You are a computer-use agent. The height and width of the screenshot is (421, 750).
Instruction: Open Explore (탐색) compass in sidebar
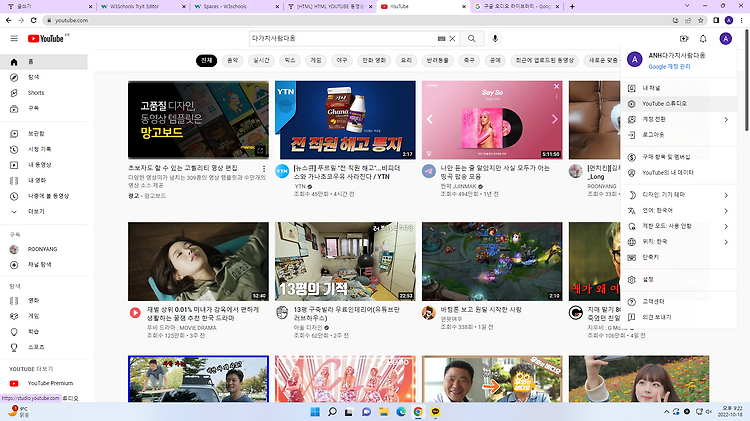44,77
